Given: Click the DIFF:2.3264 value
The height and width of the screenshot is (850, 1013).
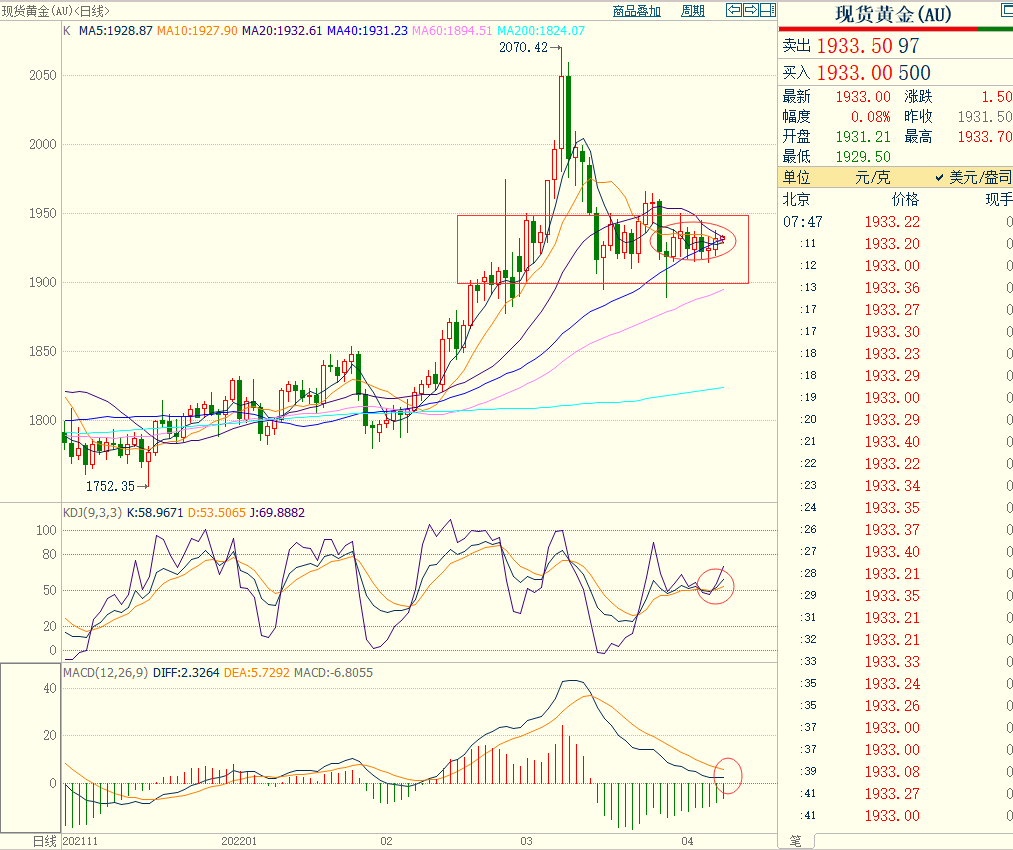Looking at the screenshot, I should (186, 673).
